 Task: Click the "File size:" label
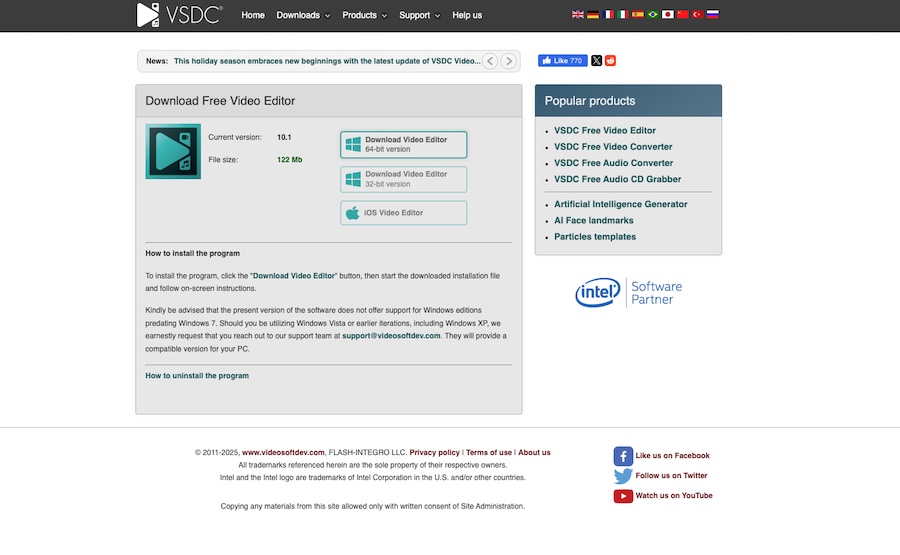click(223, 160)
